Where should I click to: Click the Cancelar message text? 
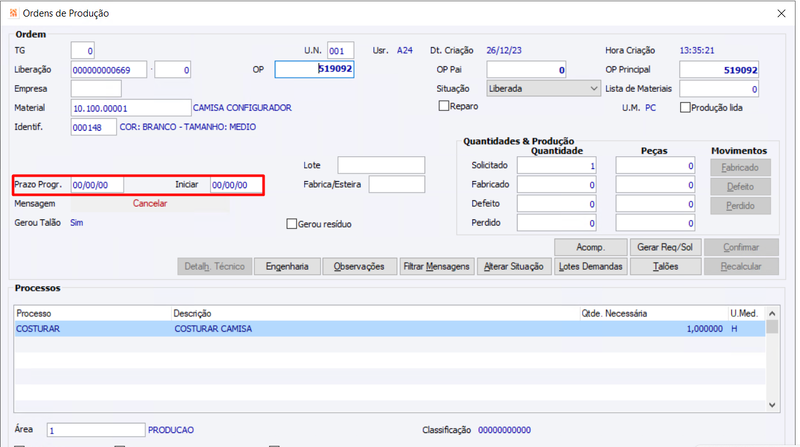(x=150, y=204)
